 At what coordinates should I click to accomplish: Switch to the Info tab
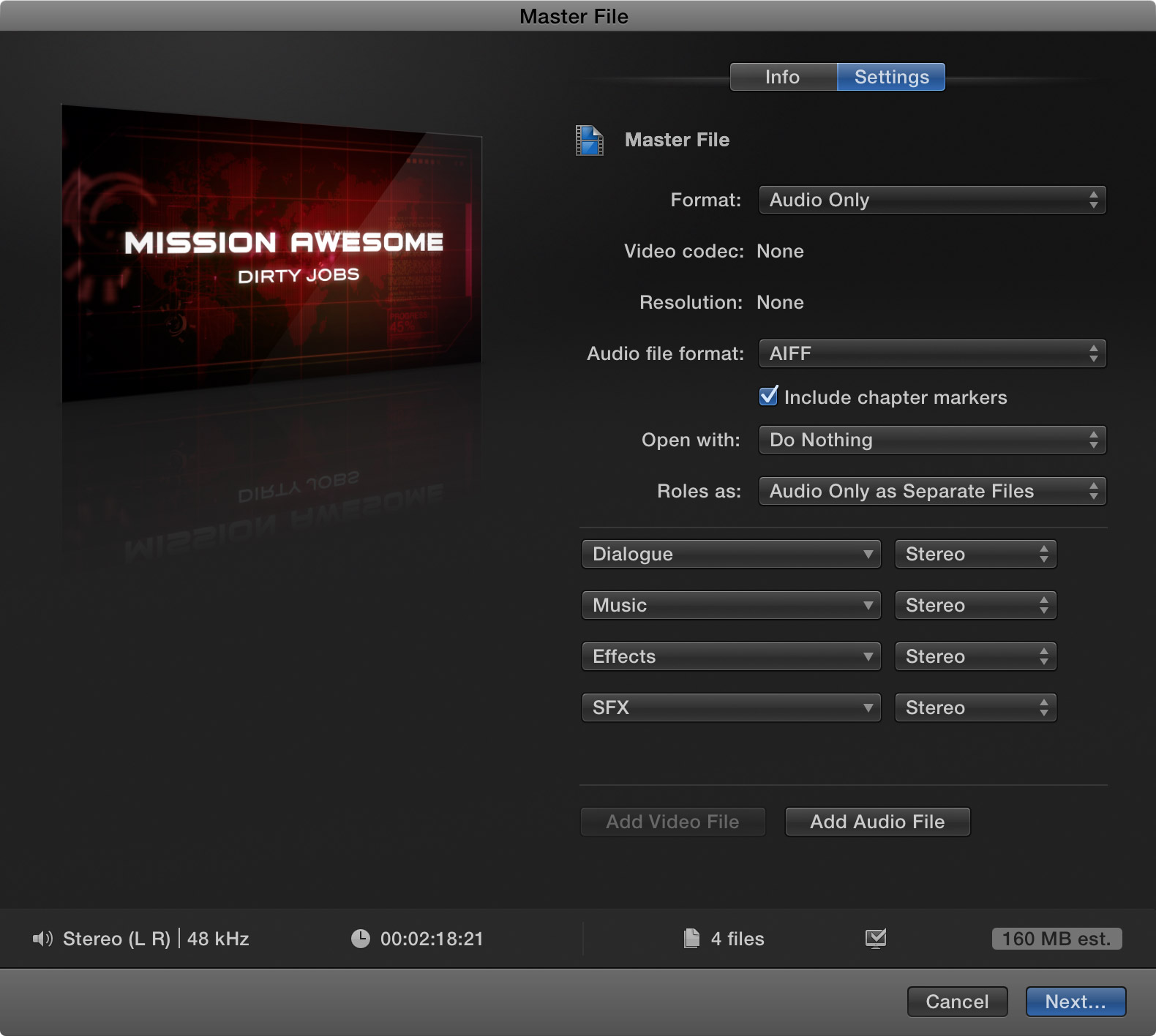click(x=783, y=77)
